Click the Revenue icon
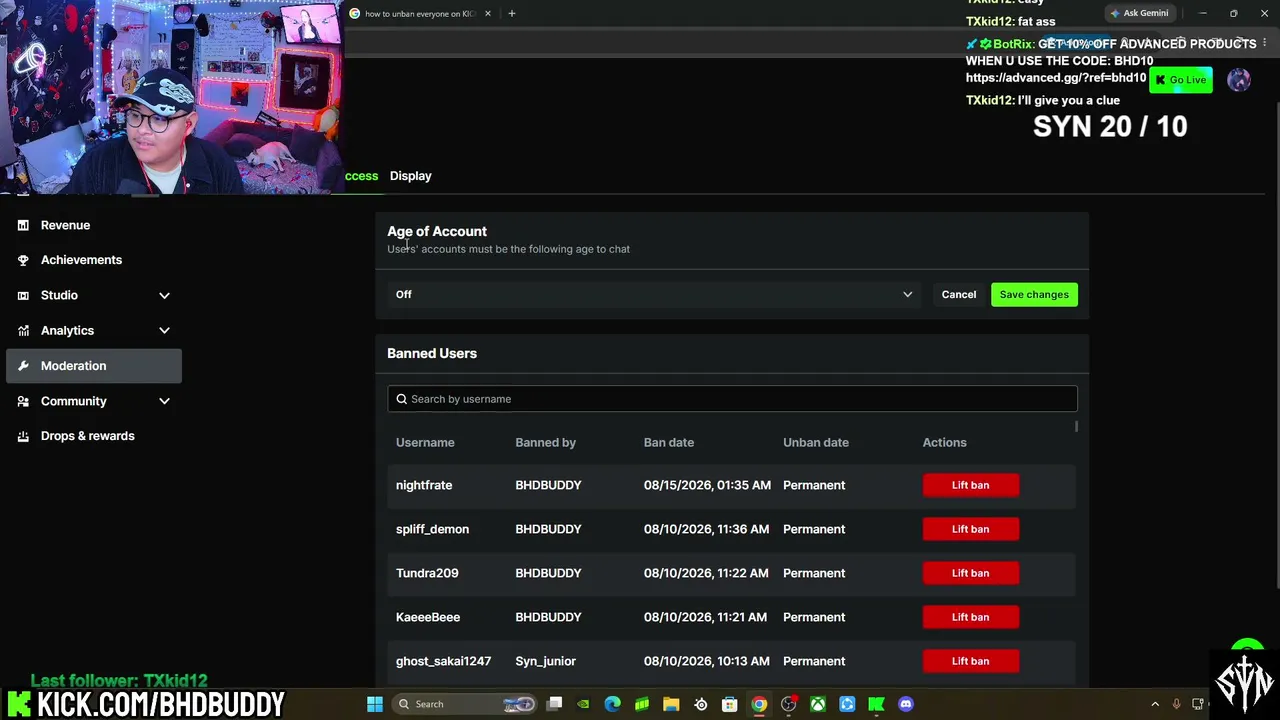The image size is (1280, 720). (x=23, y=225)
